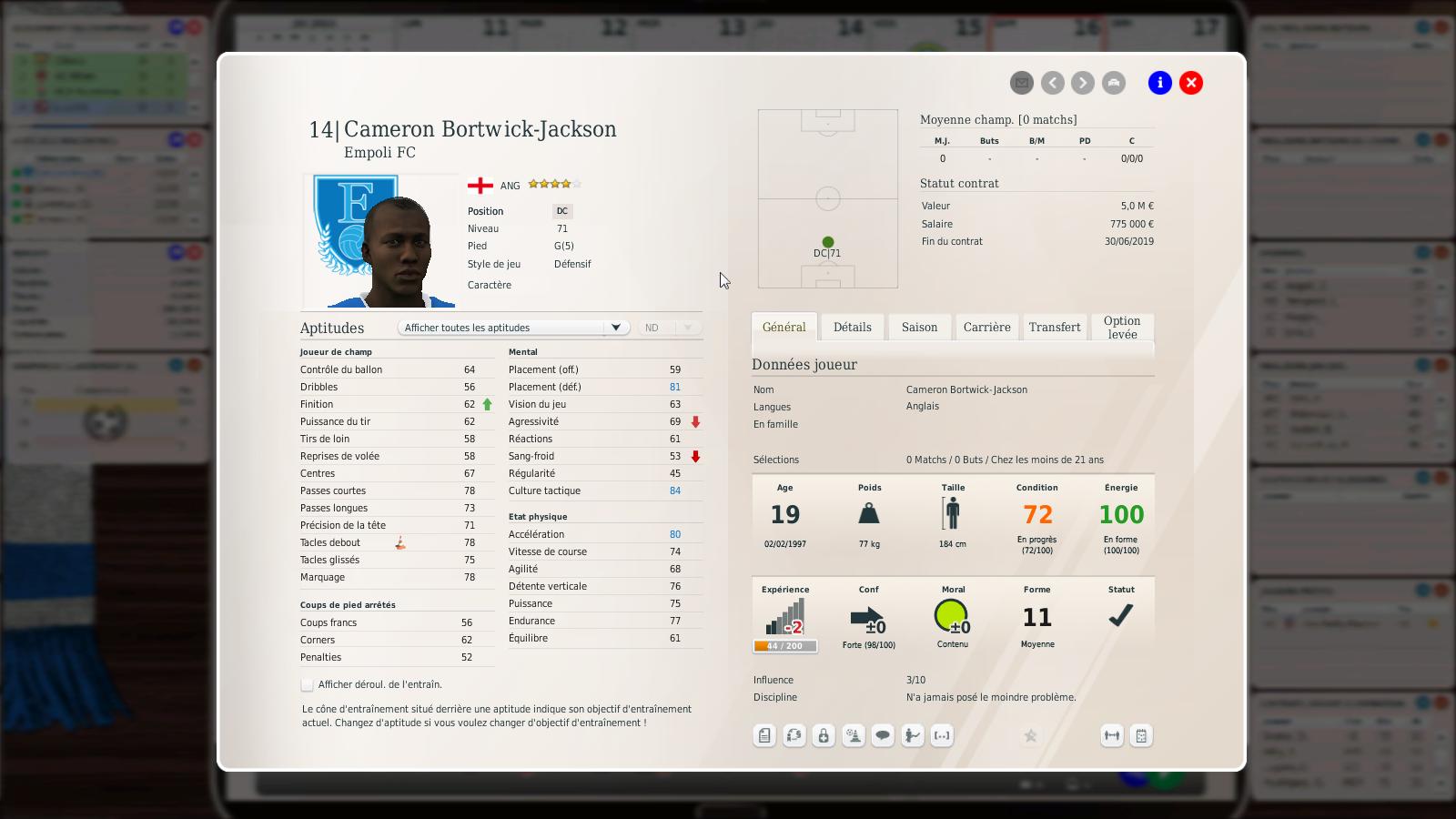Click the DC position badge
Image resolution: width=1456 pixels, height=819 pixels.
coord(562,211)
